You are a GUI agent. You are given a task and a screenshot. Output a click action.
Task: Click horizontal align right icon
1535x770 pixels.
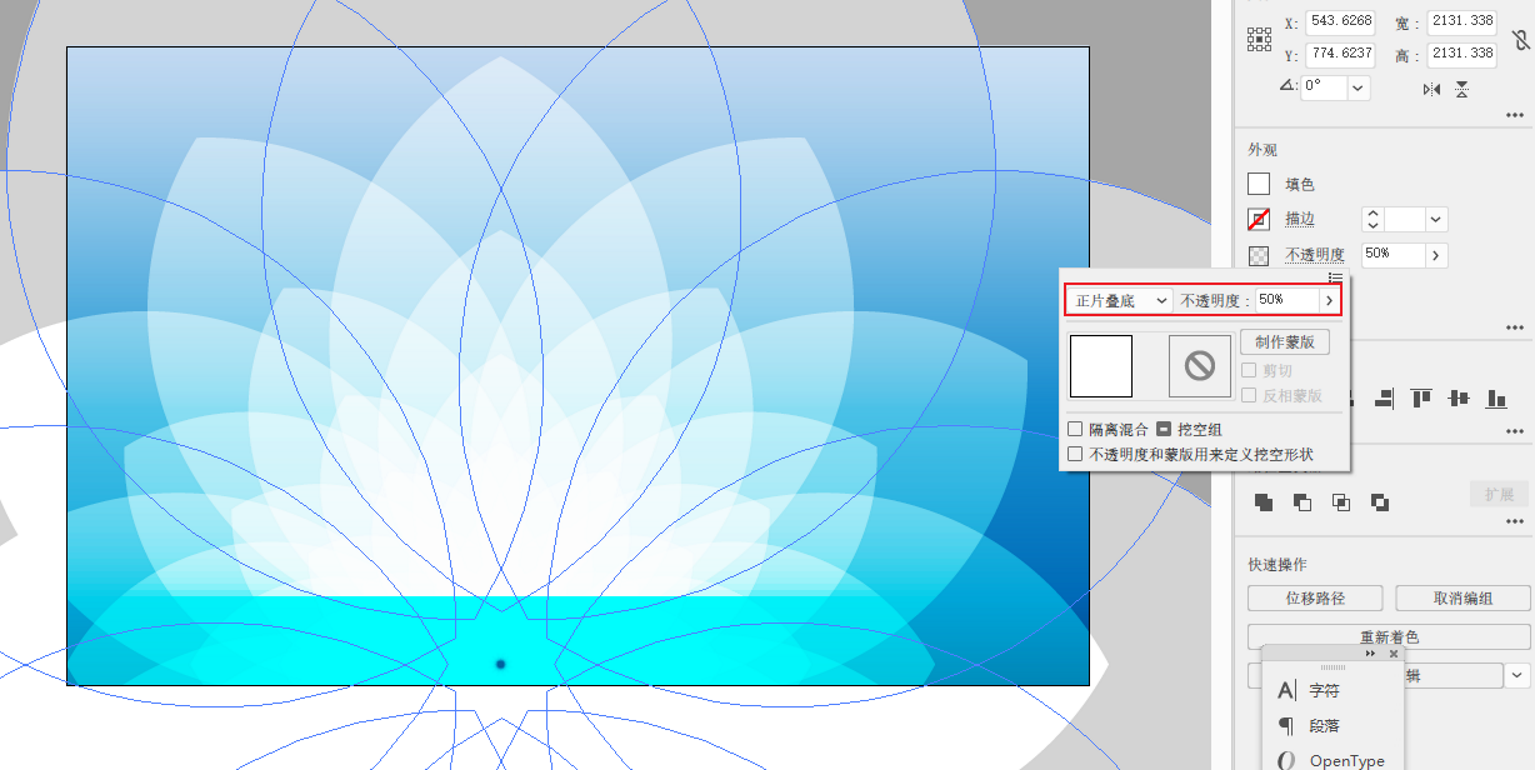tap(1383, 399)
